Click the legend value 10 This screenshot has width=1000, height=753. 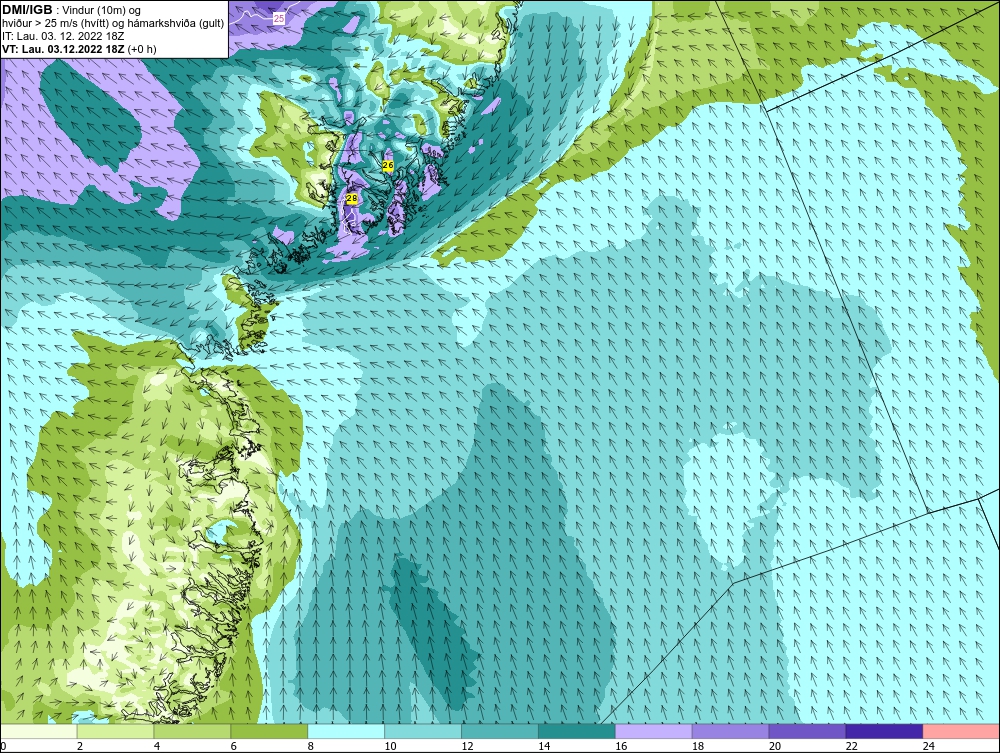coord(390,746)
